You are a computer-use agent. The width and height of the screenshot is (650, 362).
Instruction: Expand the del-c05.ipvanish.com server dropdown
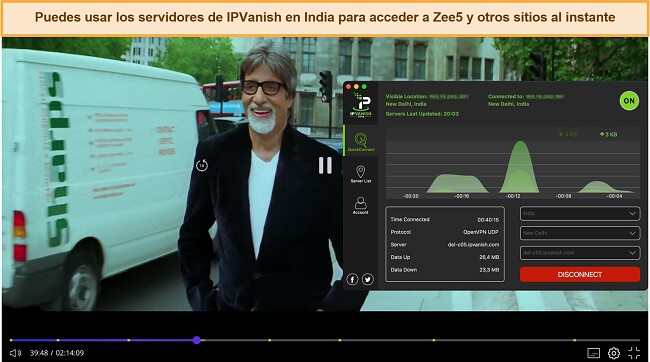pyautogui.click(x=580, y=253)
